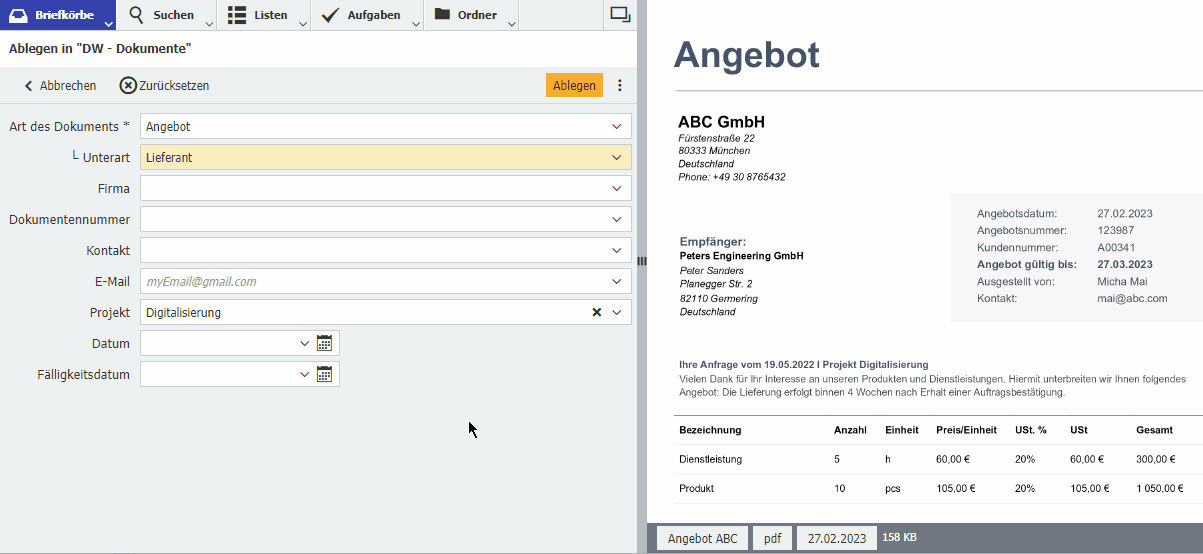Click the Suchen magnifier icon
Screen dimensions: 1203x554
point(136,14)
